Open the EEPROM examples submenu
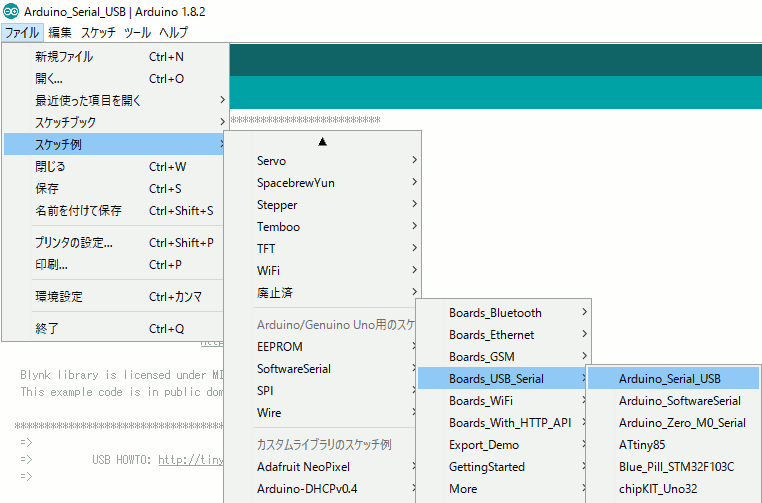The image size is (762, 503). coord(321,347)
